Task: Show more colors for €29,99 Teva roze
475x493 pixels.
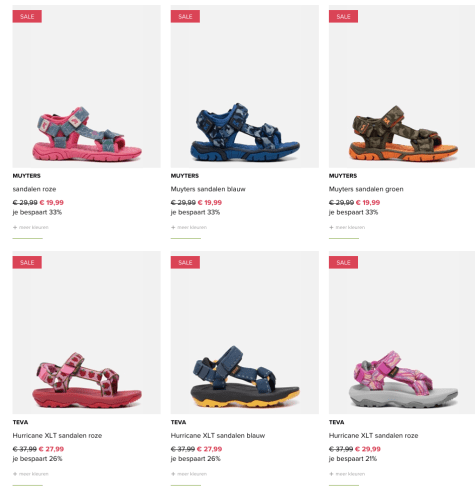Action: click(347, 474)
